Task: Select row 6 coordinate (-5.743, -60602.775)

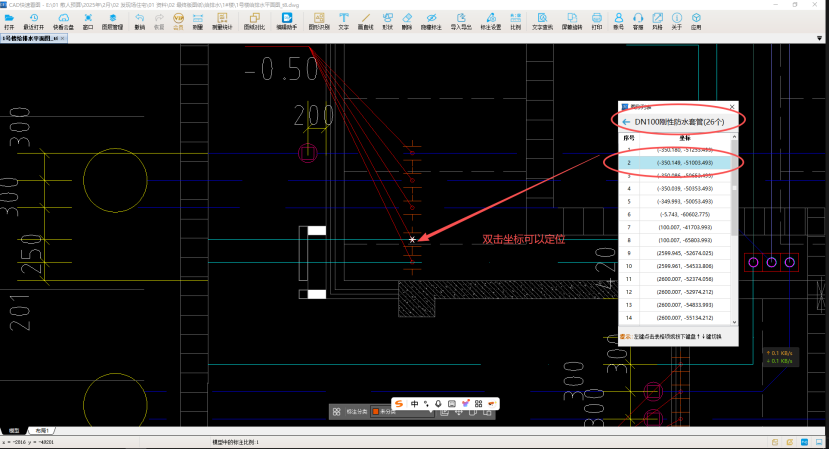Action: coord(674,214)
